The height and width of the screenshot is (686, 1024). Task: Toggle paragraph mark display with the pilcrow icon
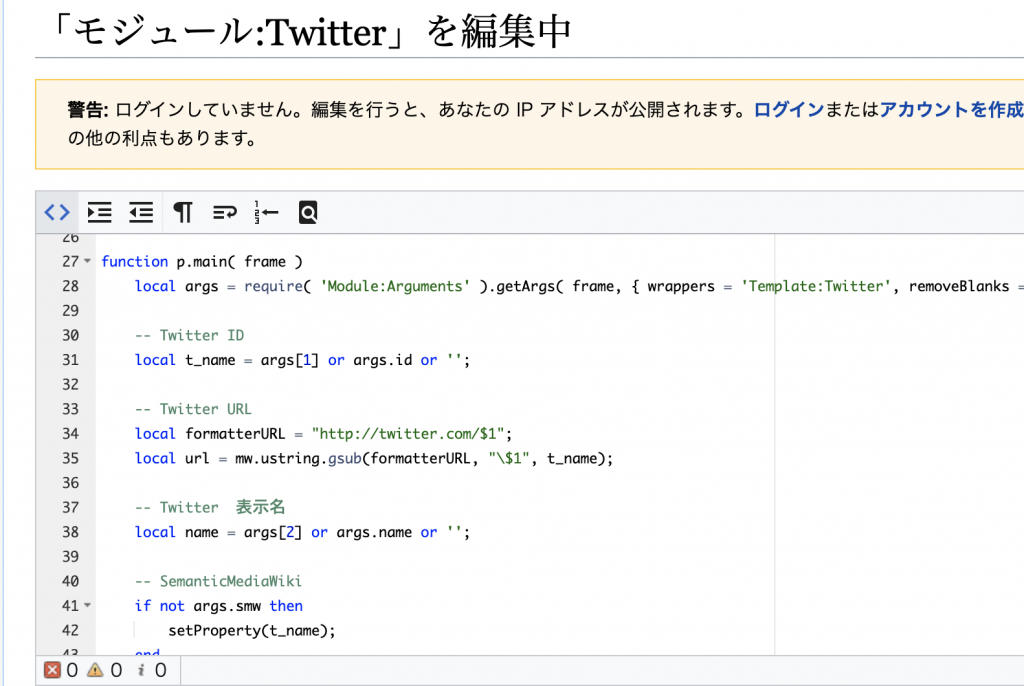coord(182,212)
